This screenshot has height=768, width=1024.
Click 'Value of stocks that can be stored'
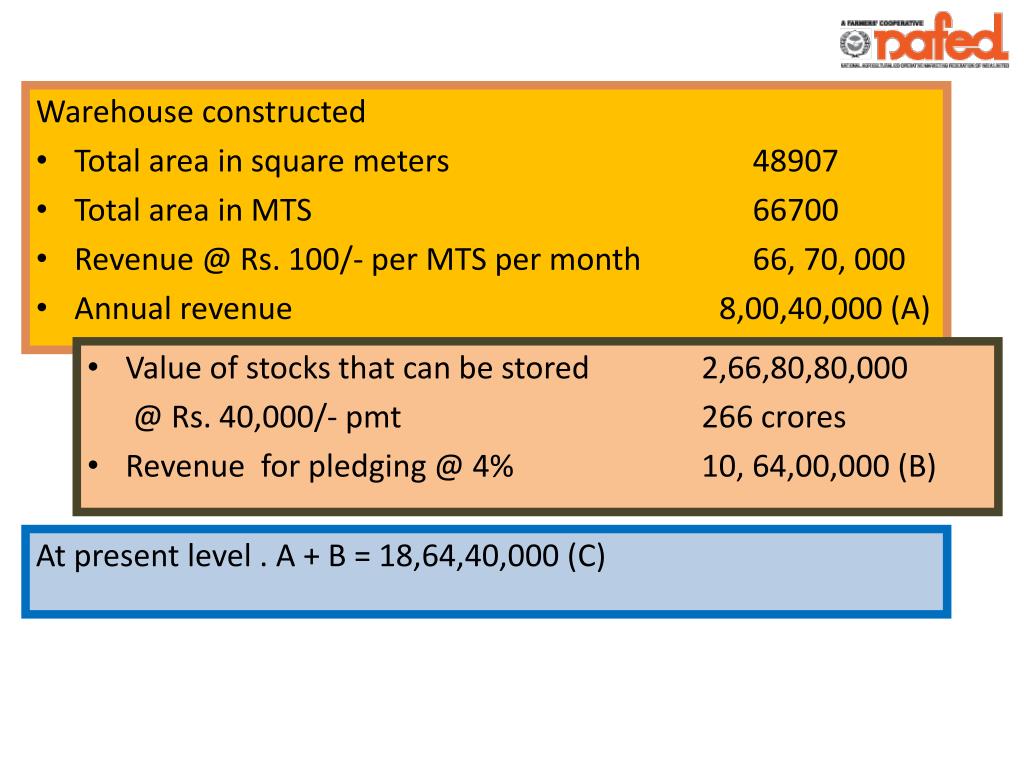357,368
